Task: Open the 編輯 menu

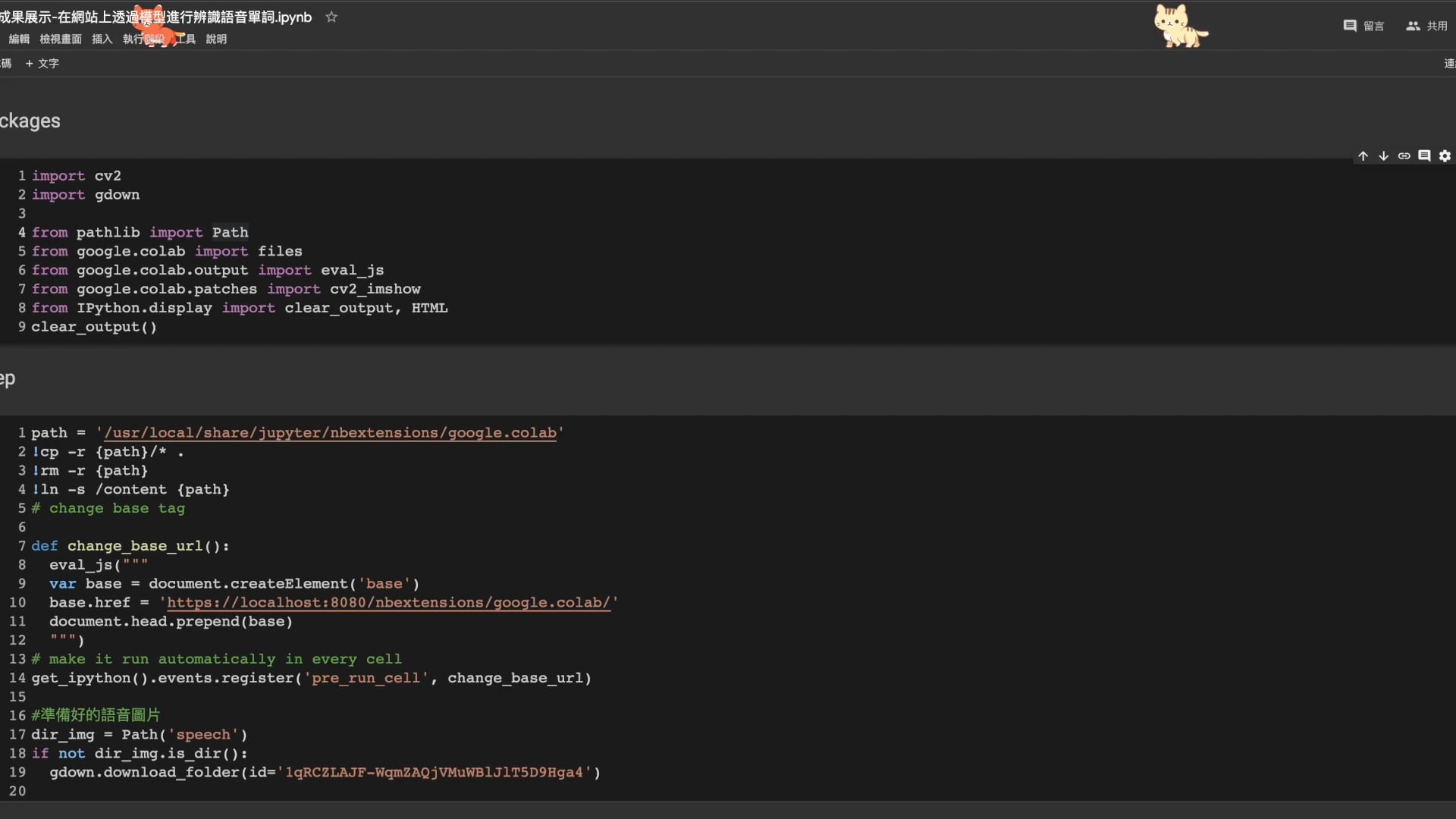Action: point(19,39)
